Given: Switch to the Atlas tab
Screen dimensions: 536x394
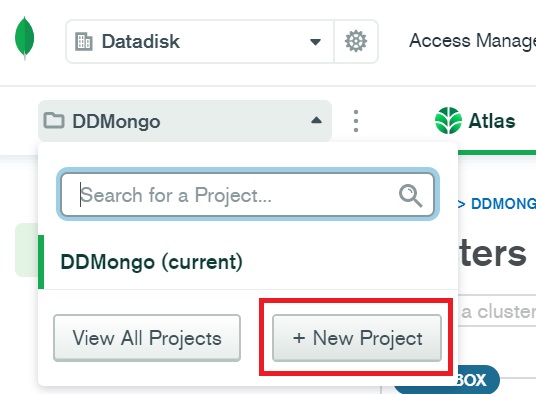Looking at the screenshot, I should (x=475, y=121).
